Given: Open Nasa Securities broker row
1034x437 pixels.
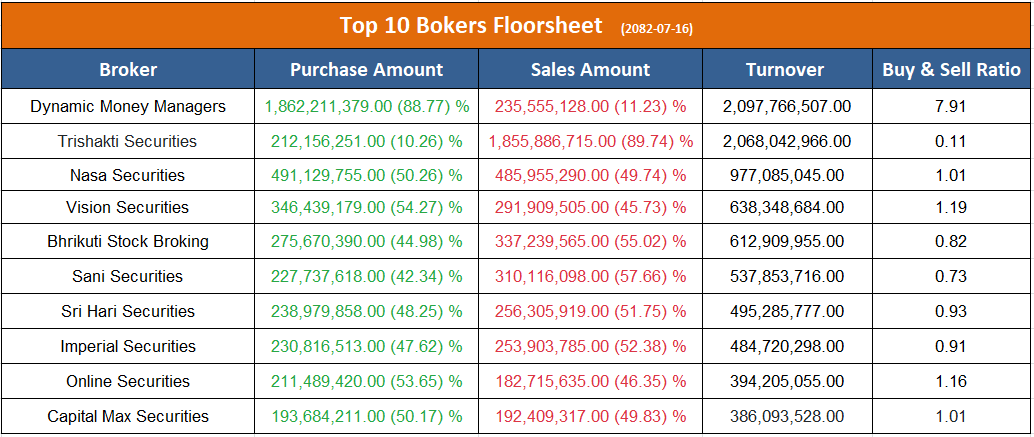Looking at the screenshot, I should [128, 175].
